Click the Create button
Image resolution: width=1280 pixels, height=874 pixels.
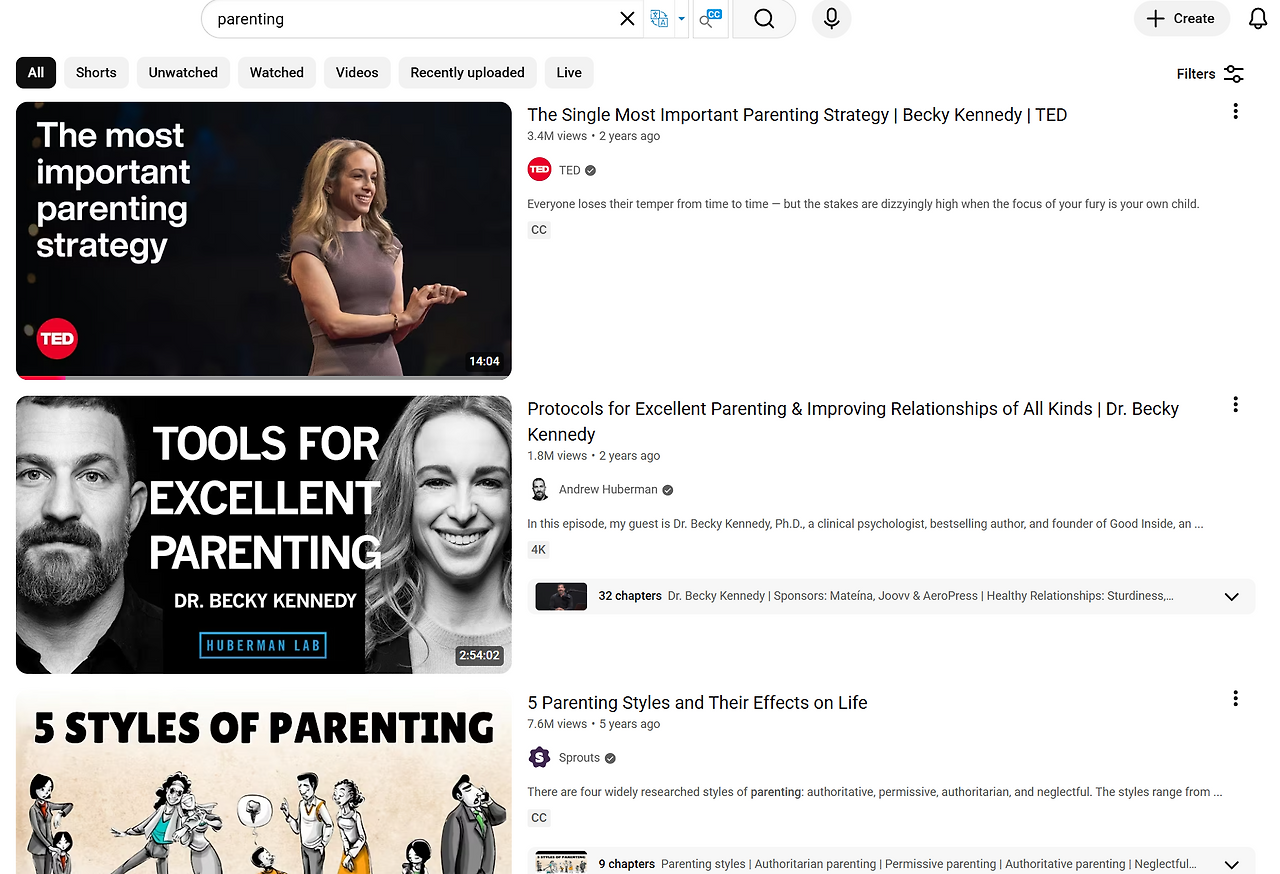pyautogui.click(x=1181, y=18)
